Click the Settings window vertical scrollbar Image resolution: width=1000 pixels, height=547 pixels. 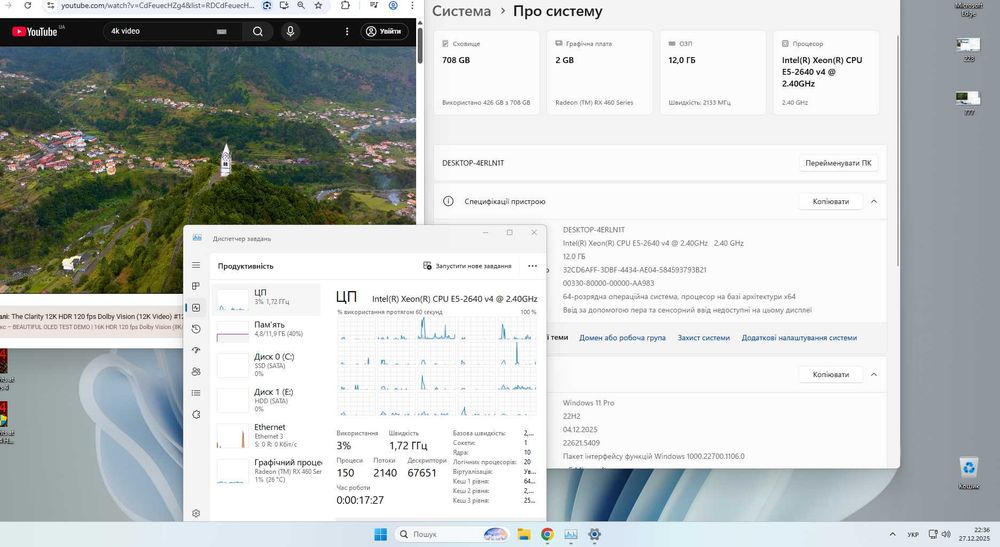pos(898,150)
